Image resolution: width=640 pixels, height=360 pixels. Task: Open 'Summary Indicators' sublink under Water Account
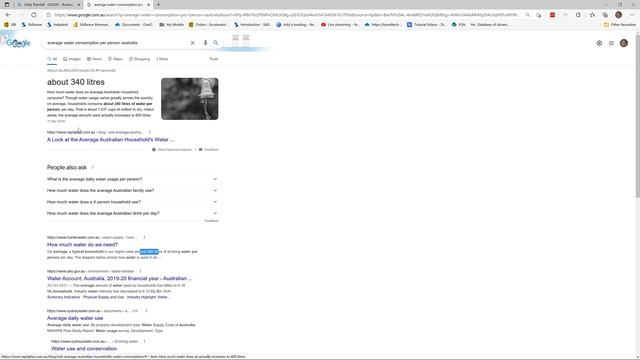(x=64, y=297)
